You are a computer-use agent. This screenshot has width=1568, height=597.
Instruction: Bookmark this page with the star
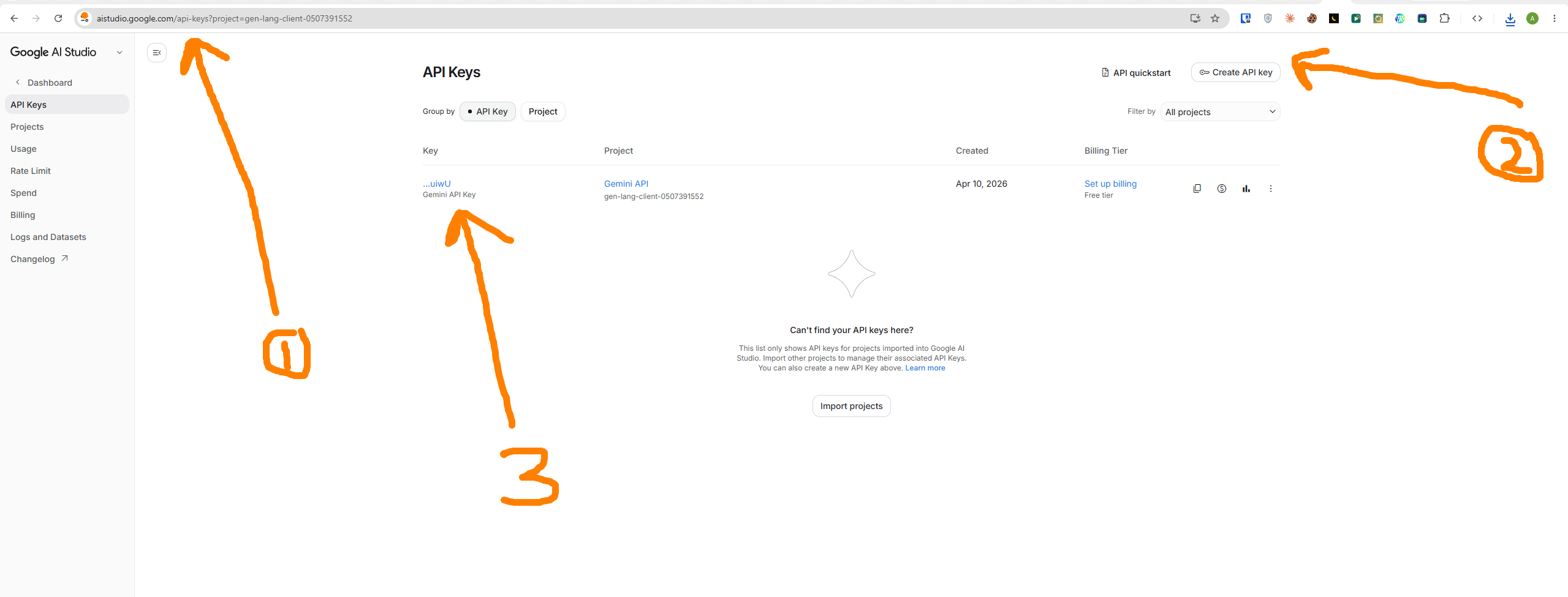click(x=1215, y=18)
